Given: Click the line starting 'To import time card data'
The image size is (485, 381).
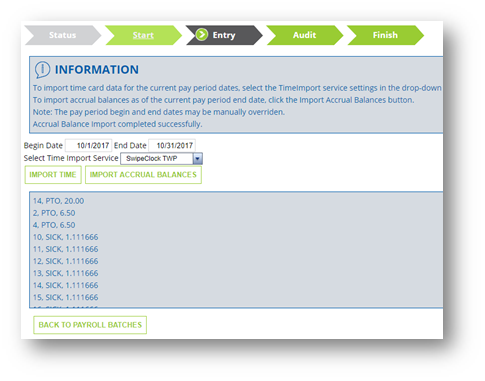Looking at the screenshot, I should click(x=237, y=88).
